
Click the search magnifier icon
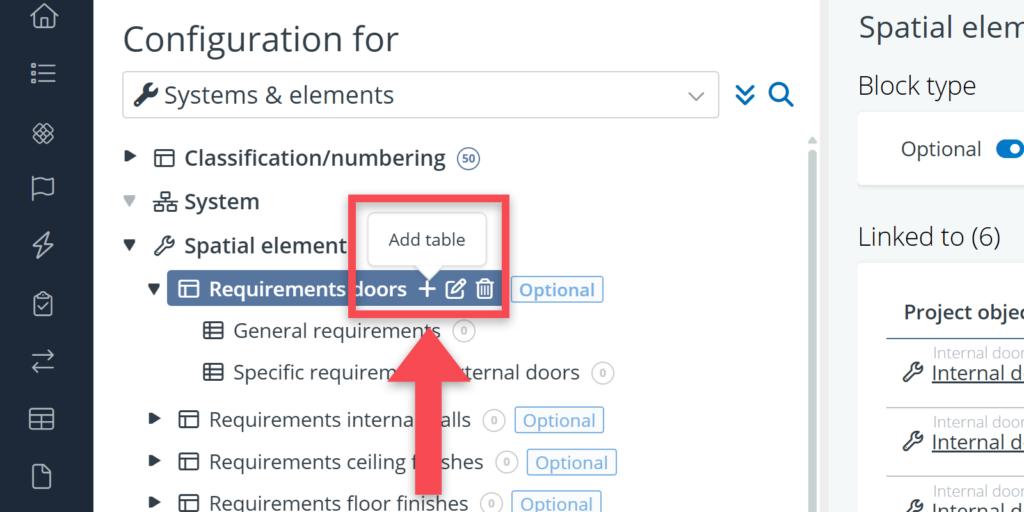tap(781, 95)
